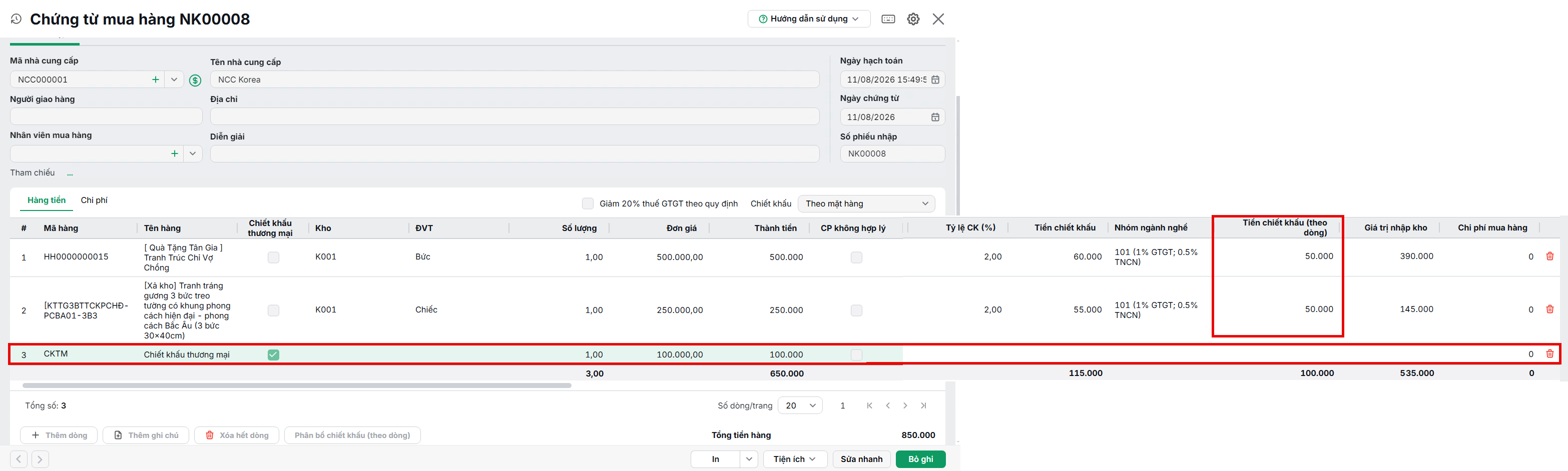This screenshot has height=471, width=1568.
Task: Click Tiền chiết khấu 60.000 cell
Action: pyautogui.click(x=1087, y=256)
